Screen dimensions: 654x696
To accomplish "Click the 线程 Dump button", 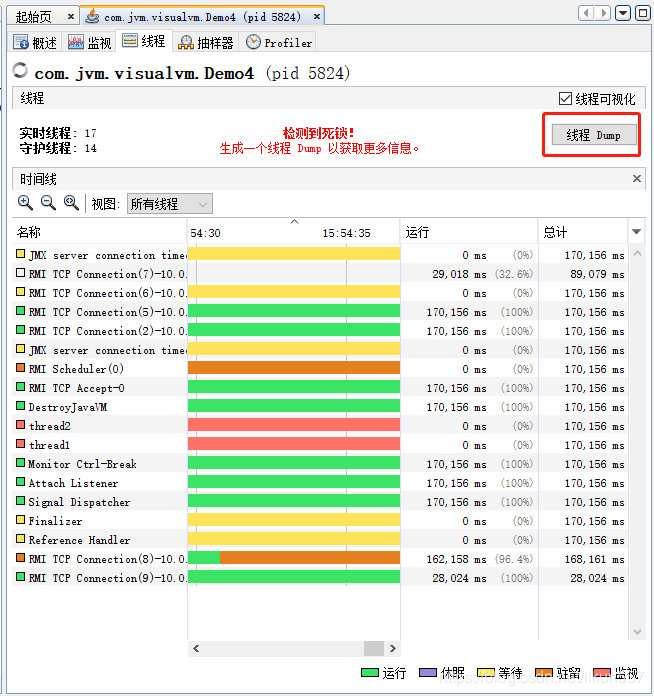I will (x=594, y=134).
